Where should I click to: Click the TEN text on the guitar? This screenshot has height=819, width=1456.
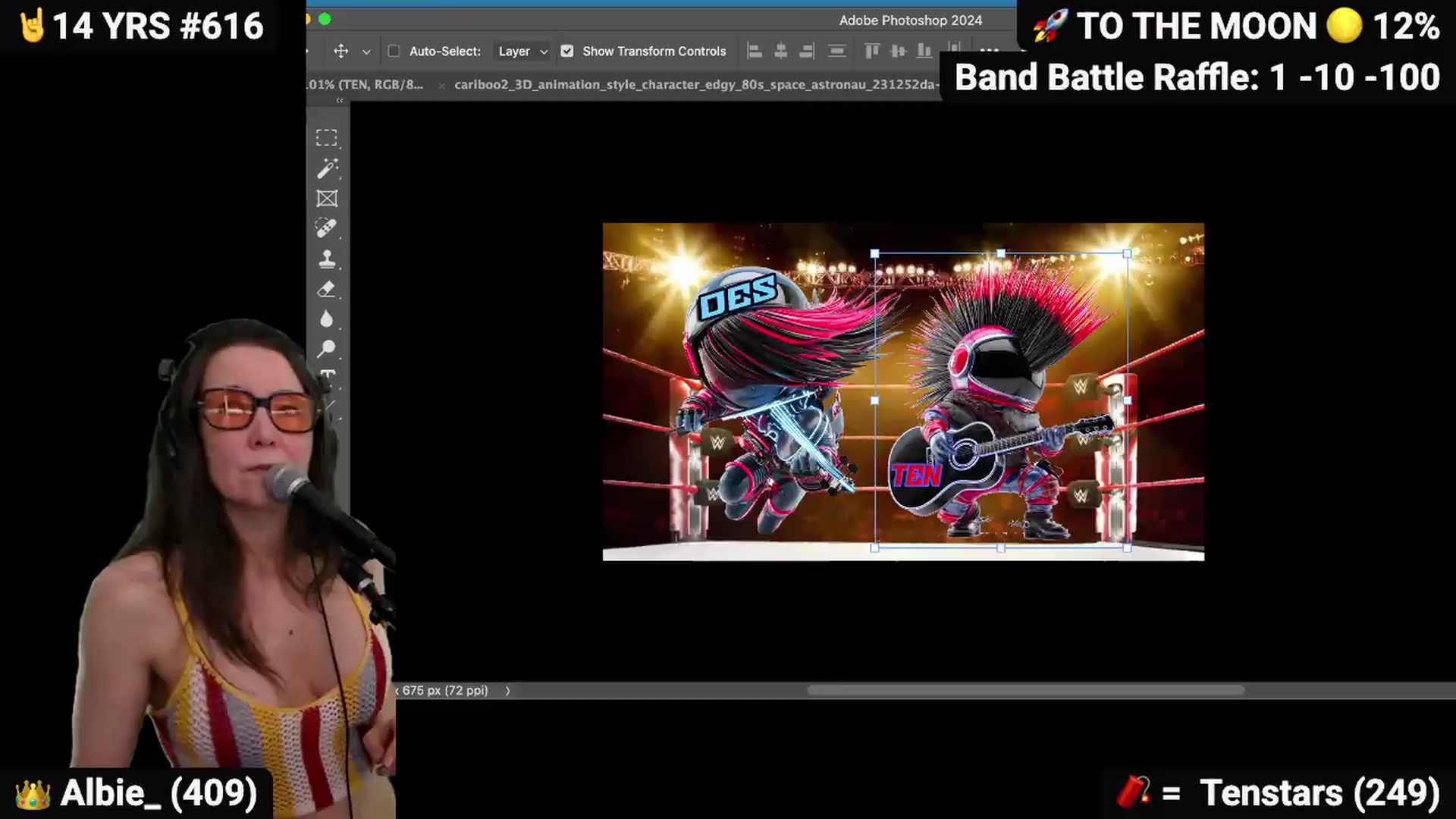[x=916, y=475]
